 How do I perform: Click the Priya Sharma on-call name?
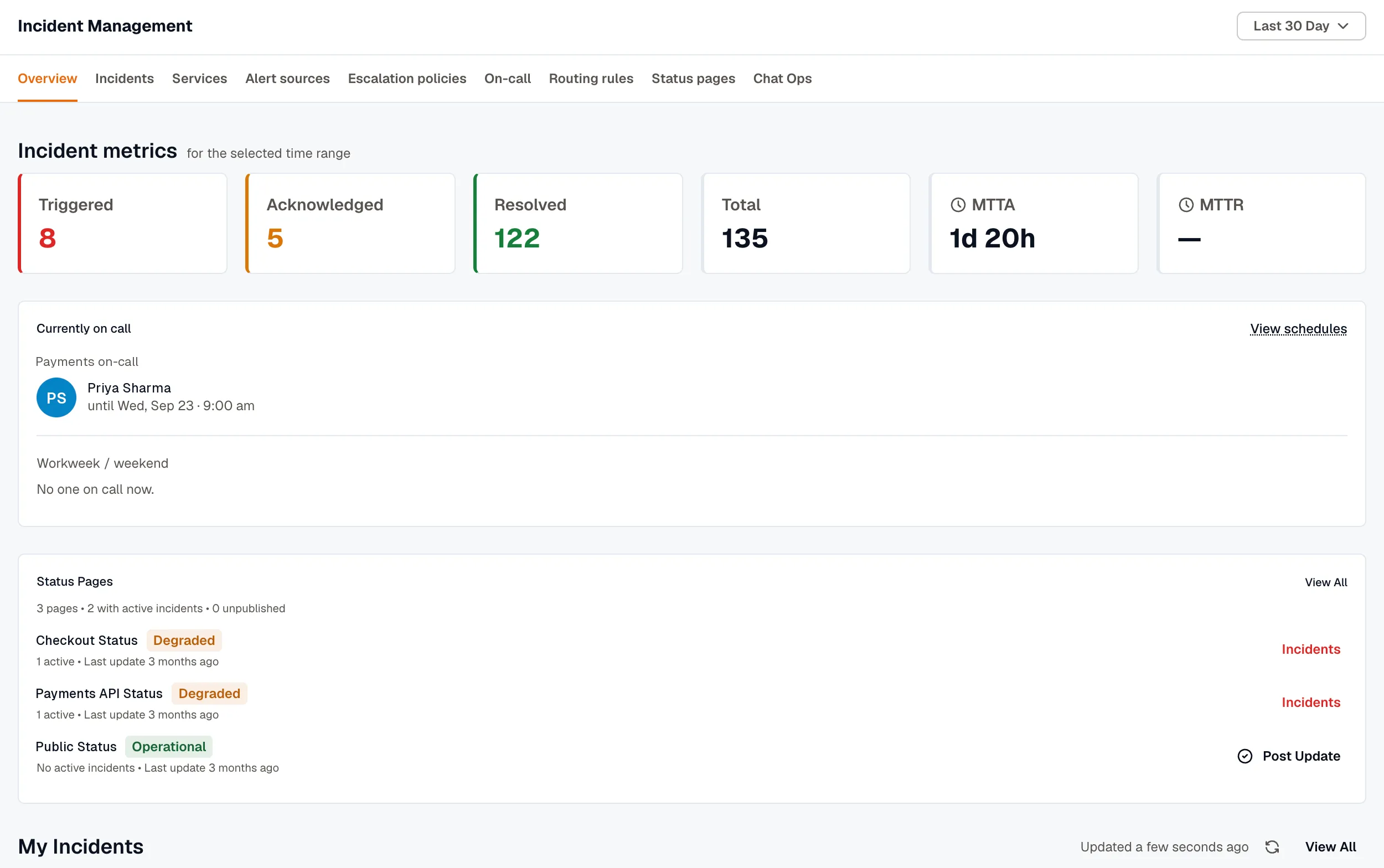pos(129,388)
